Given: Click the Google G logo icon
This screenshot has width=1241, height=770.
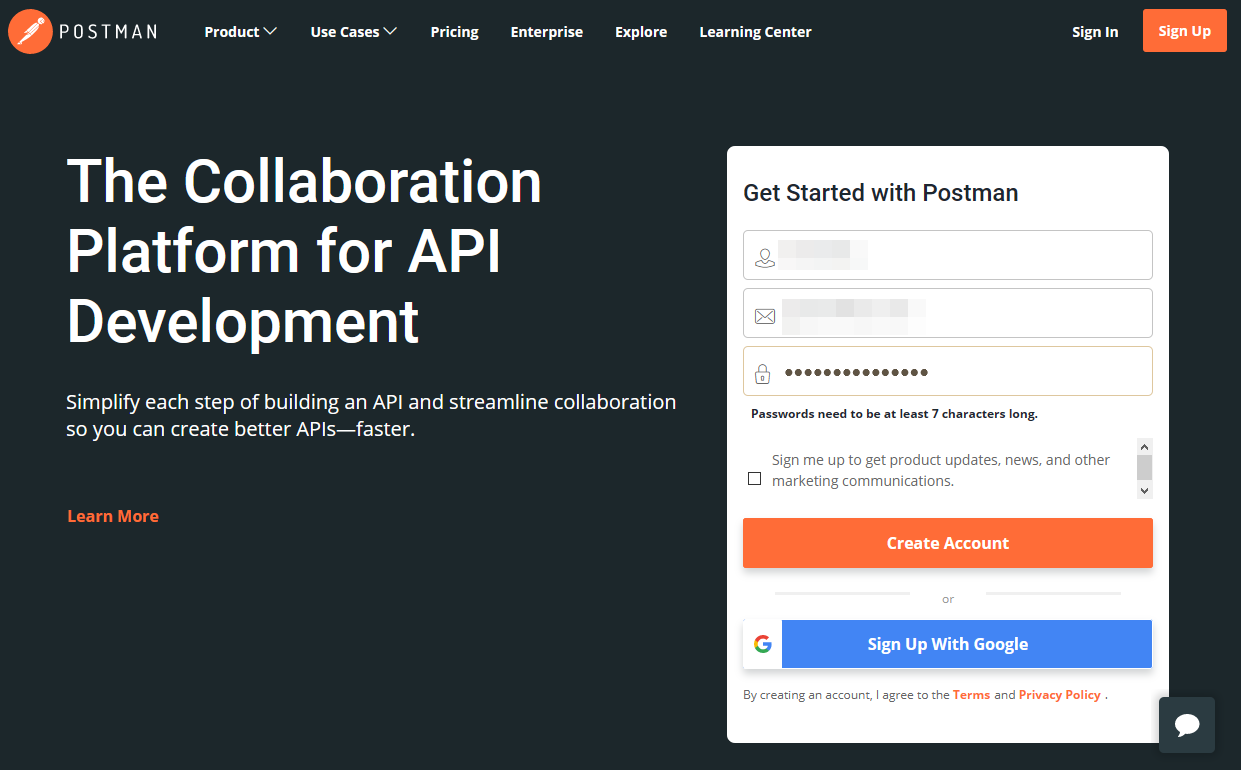Looking at the screenshot, I should pyautogui.click(x=763, y=644).
